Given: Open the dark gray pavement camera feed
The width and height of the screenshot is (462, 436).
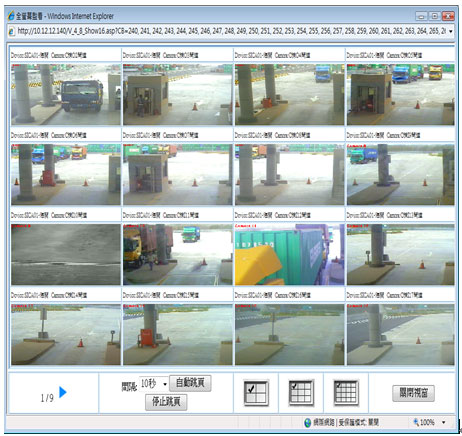Looking at the screenshot, I should (x=66, y=255).
